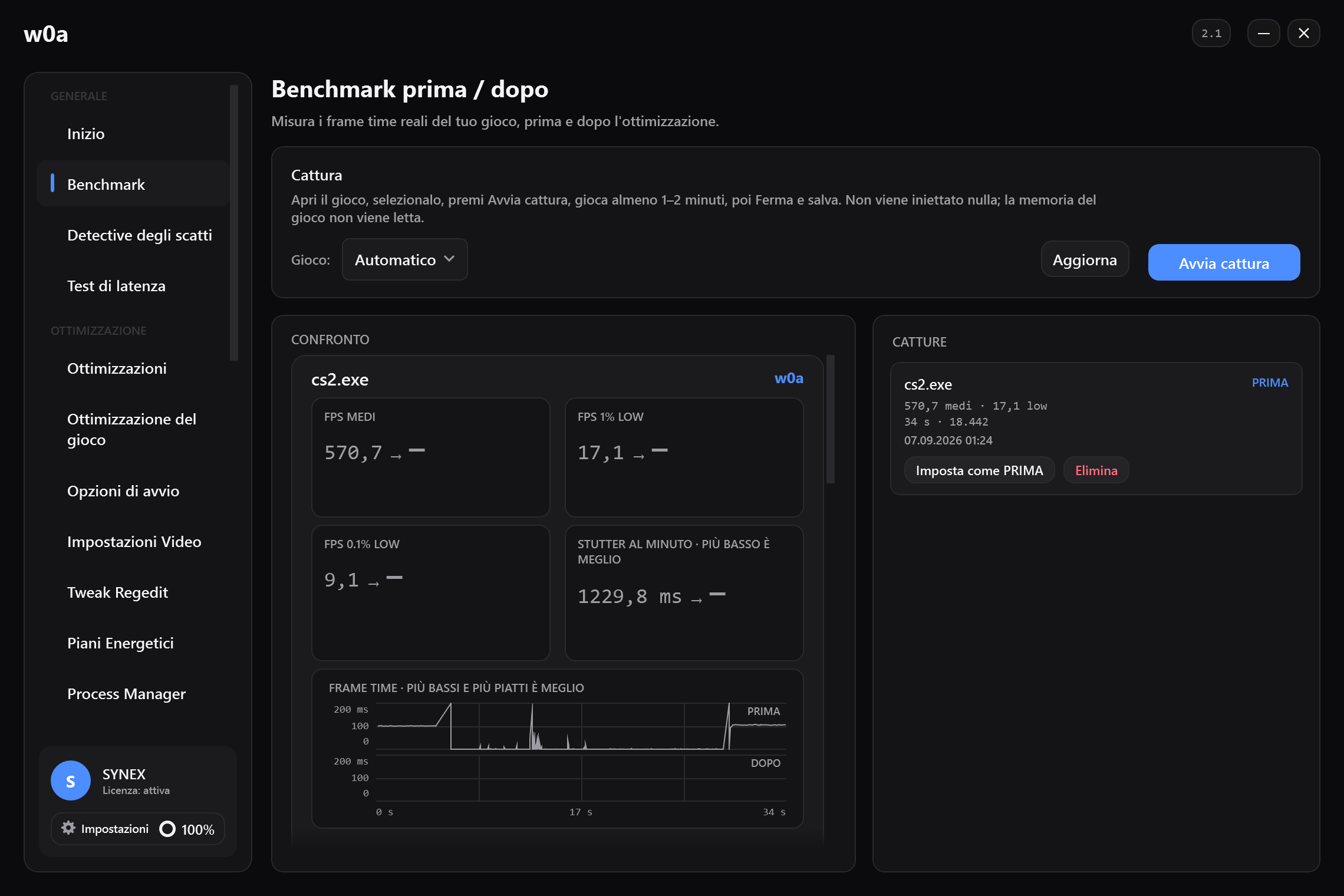Open Opzioni di avvio
The height and width of the screenshot is (896, 1344).
click(x=133, y=491)
